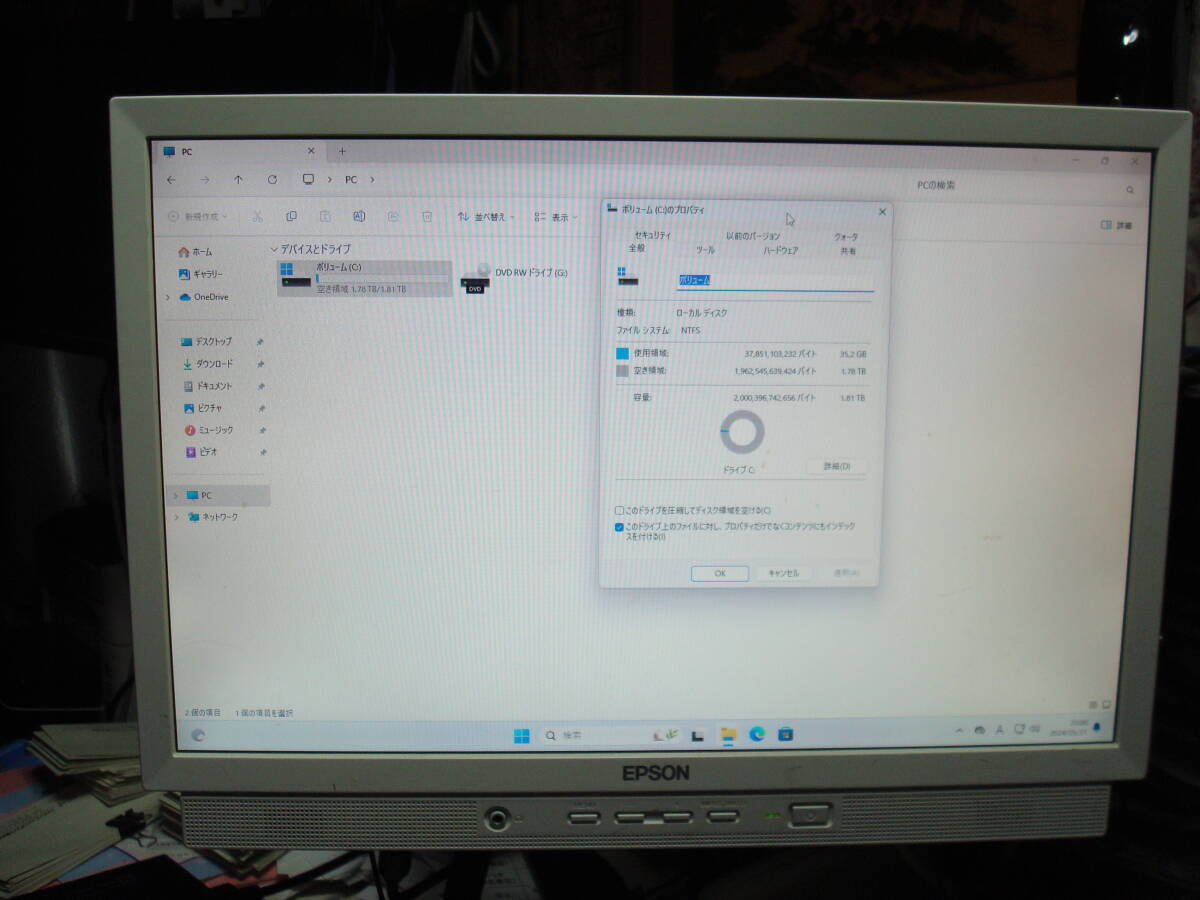Confirm properties with OK
The height and width of the screenshot is (900, 1200).
(x=720, y=574)
